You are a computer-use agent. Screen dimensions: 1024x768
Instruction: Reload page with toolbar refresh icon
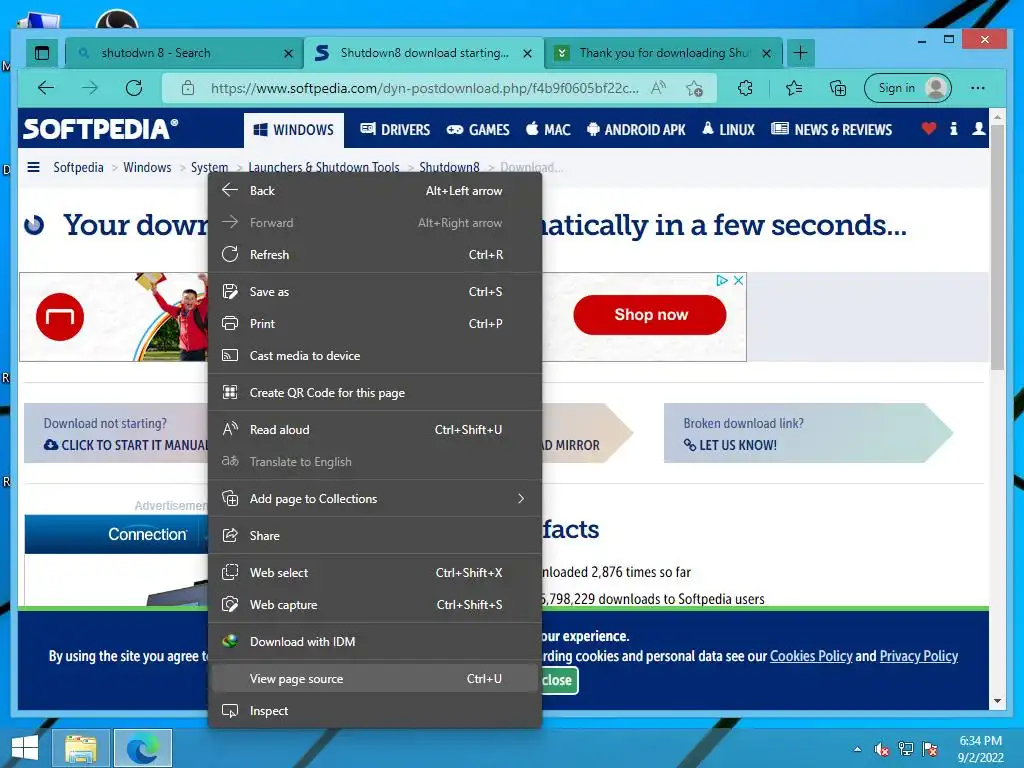(x=134, y=88)
